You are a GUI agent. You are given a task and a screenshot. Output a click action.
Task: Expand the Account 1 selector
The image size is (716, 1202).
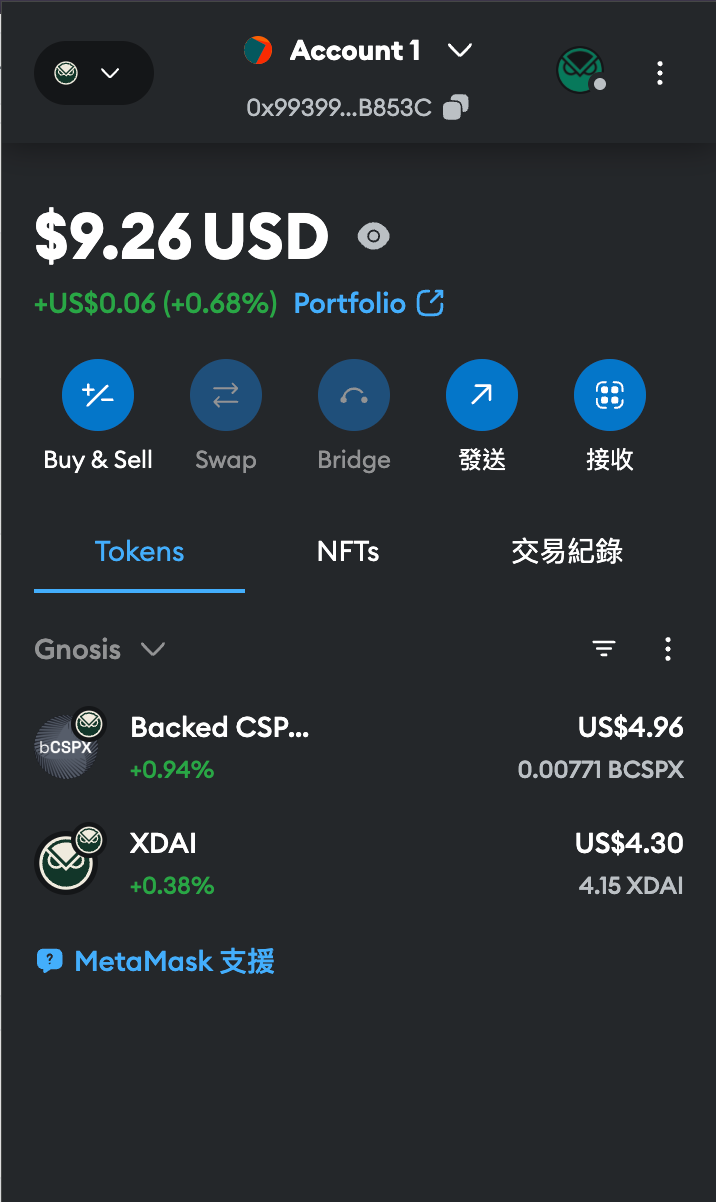pyautogui.click(x=359, y=50)
